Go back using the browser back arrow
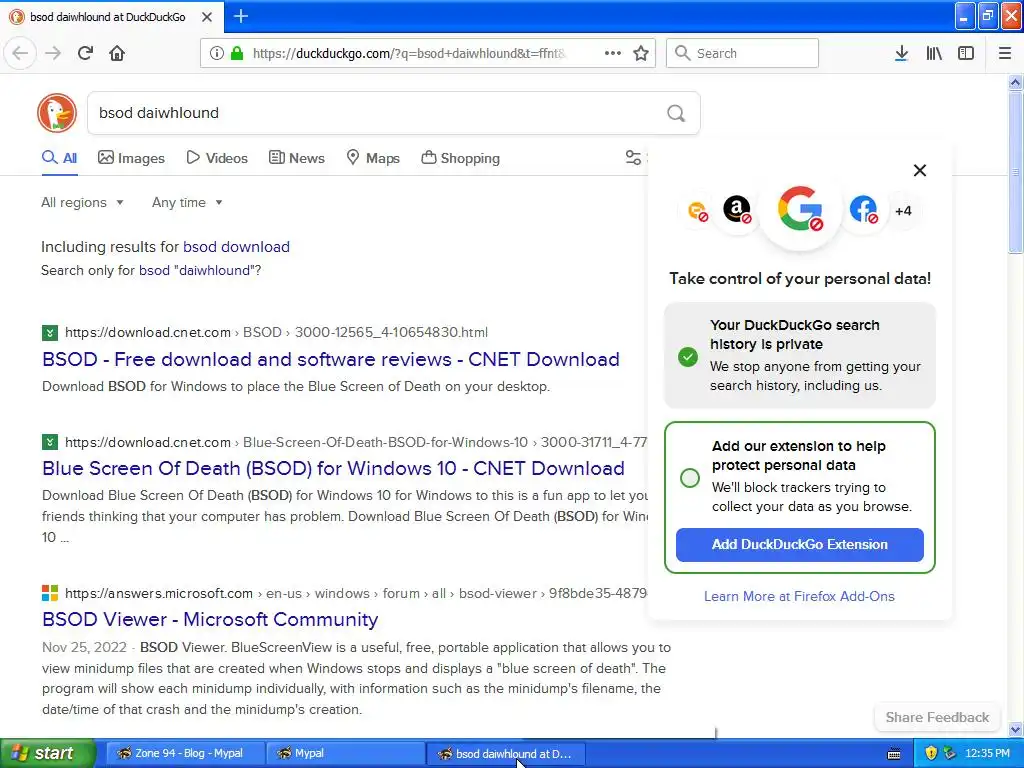 pyautogui.click(x=20, y=53)
